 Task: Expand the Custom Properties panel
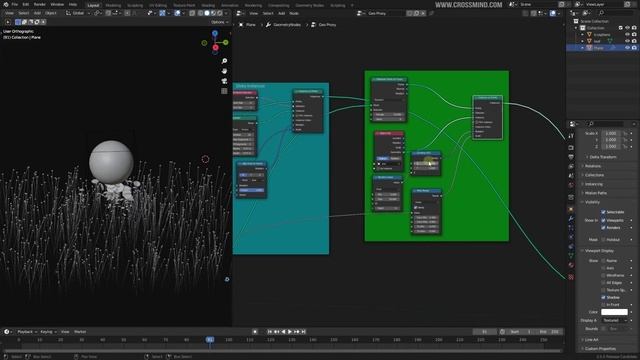click(600, 349)
